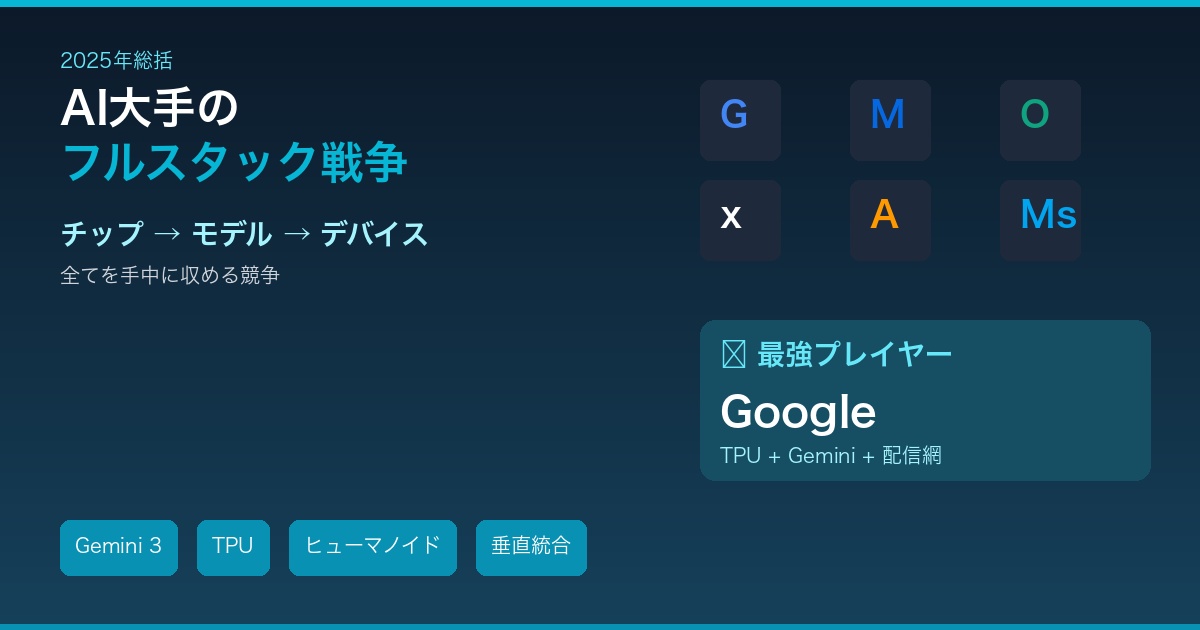Click the ヒューマノイド tag
1200x630 pixels.
point(373,547)
